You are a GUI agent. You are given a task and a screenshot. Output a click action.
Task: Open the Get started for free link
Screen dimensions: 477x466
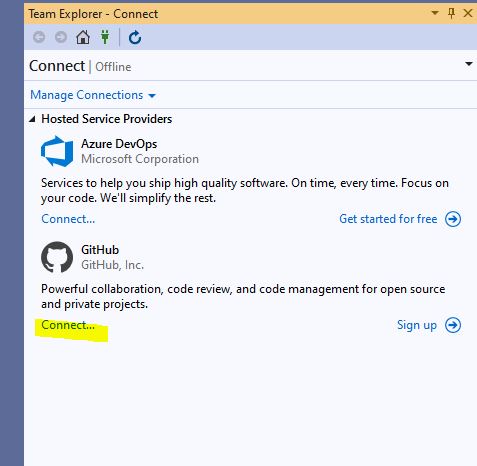[x=388, y=219]
